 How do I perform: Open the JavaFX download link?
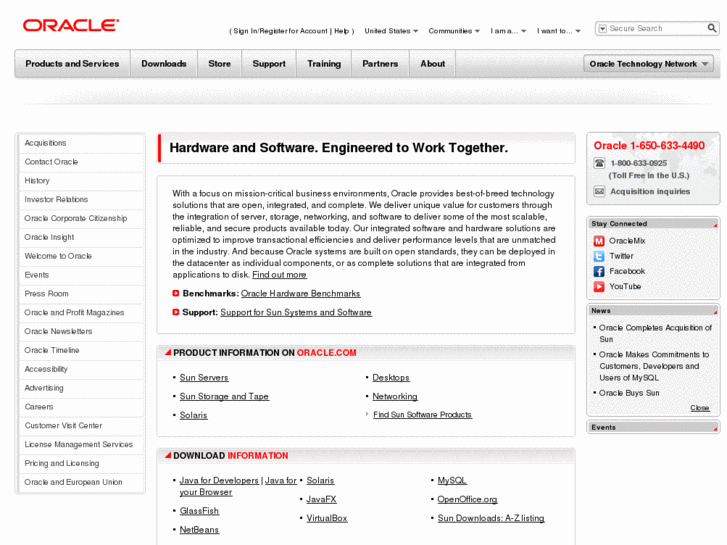coord(321,500)
